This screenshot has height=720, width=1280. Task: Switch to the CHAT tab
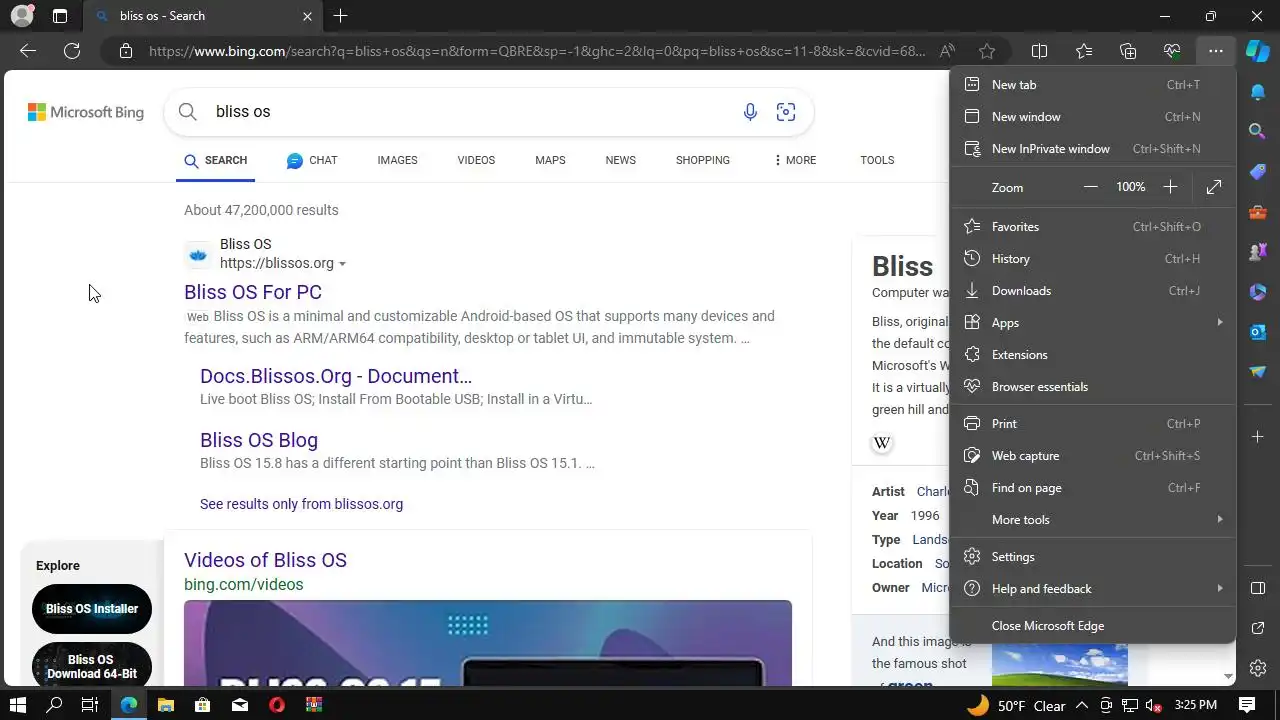[x=312, y=160]
